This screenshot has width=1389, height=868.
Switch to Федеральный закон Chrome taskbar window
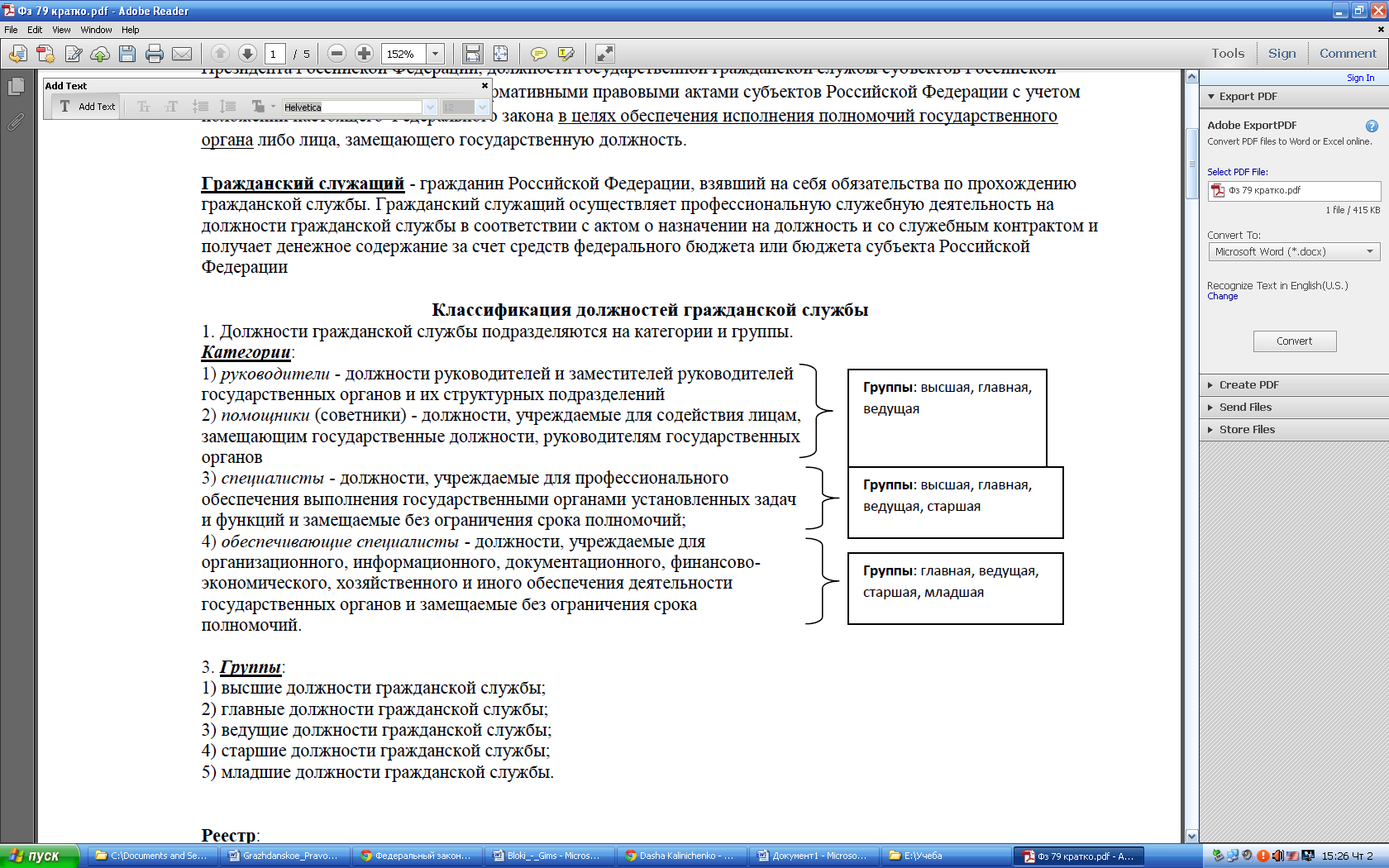click(416, 856)
